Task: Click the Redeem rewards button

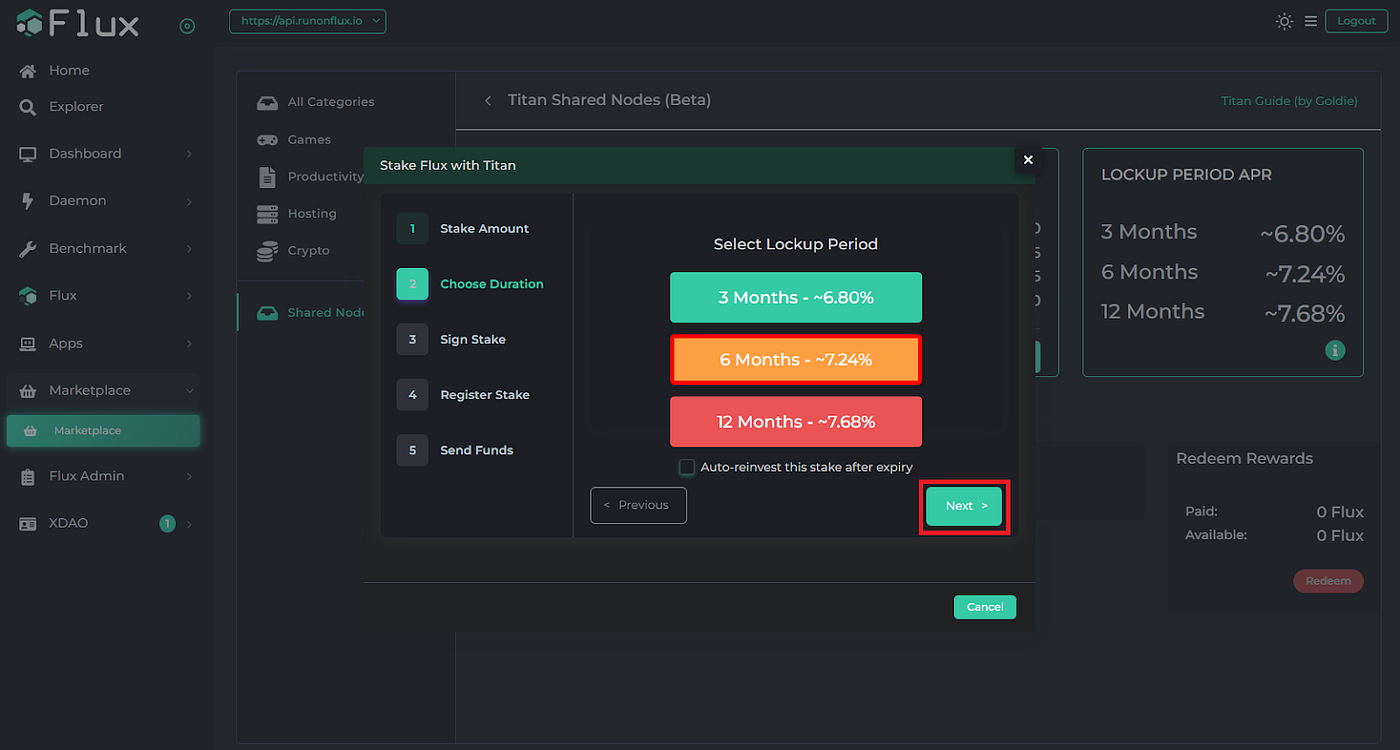Action: (x=1328, y=581)
